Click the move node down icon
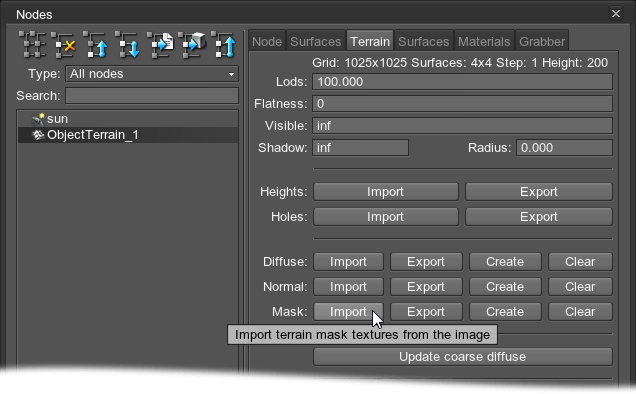Image resolution: width=636 pixels, height=394 pixels. coord(128,44)
